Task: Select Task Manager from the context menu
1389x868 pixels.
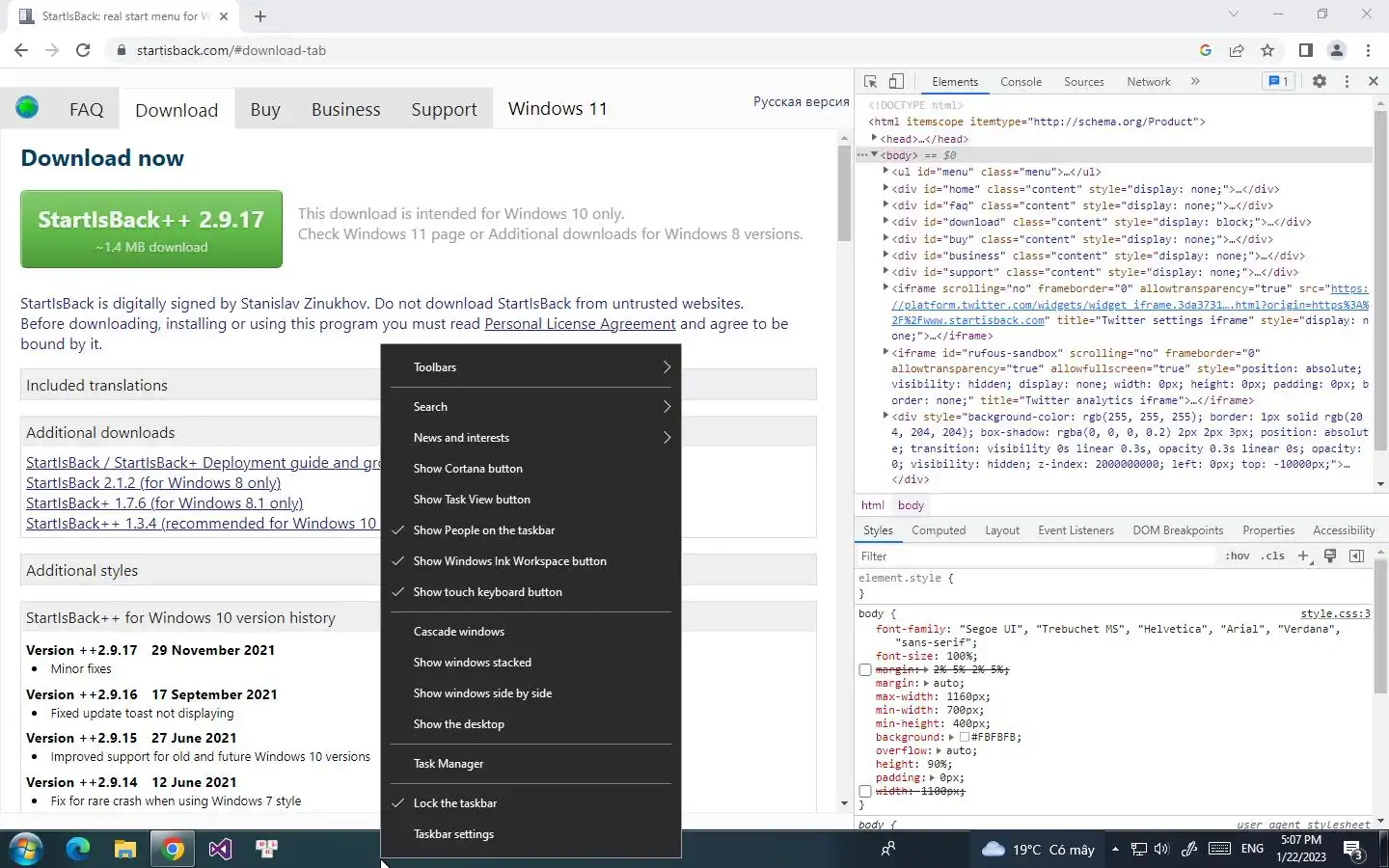Action: pyautogui.click(x=531, y=764)
